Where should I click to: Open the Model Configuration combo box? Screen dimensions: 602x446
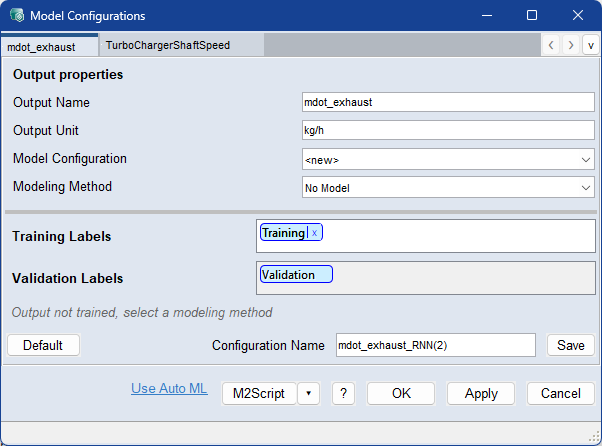point(448,159)
